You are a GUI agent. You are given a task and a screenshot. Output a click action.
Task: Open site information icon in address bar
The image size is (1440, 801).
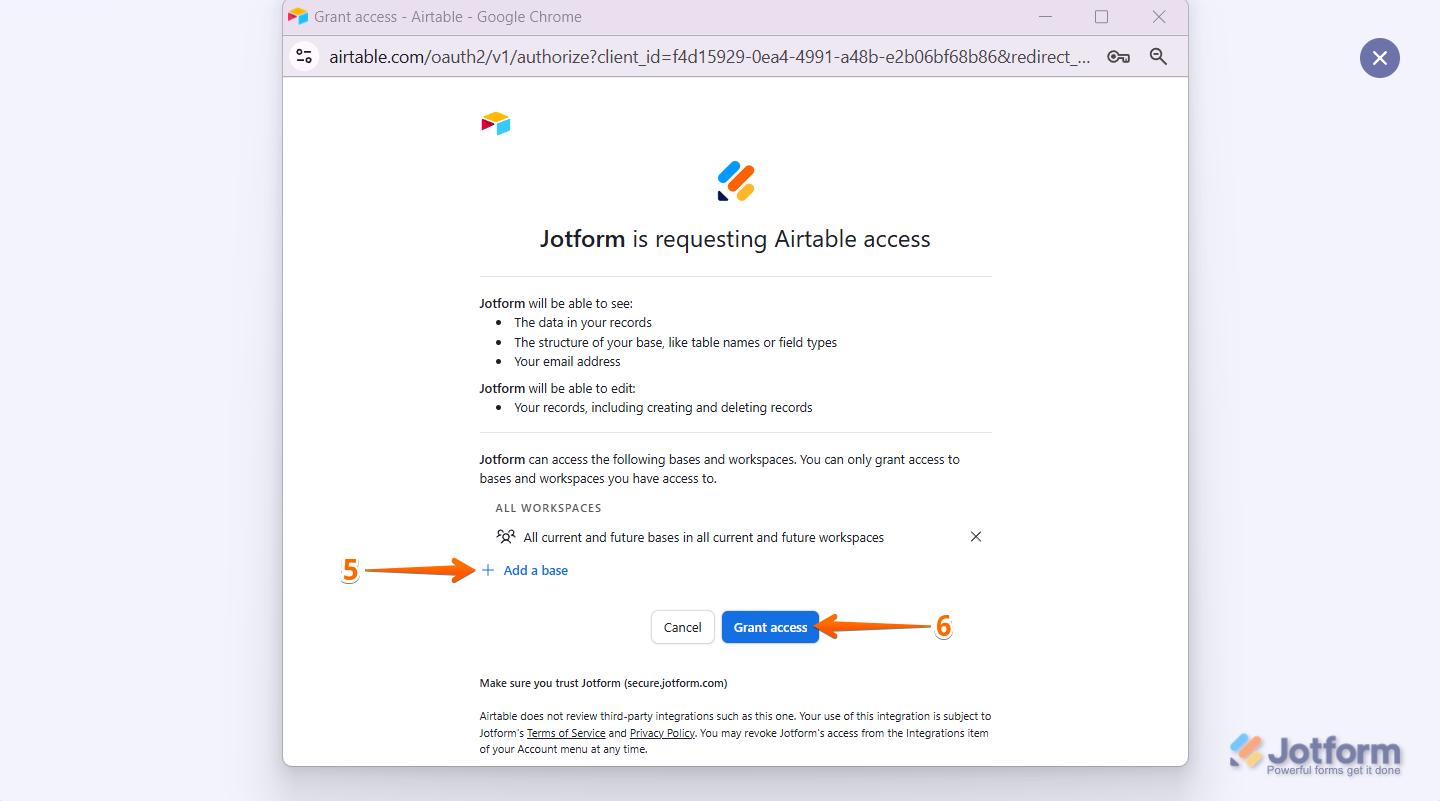[x=304, y=57]
